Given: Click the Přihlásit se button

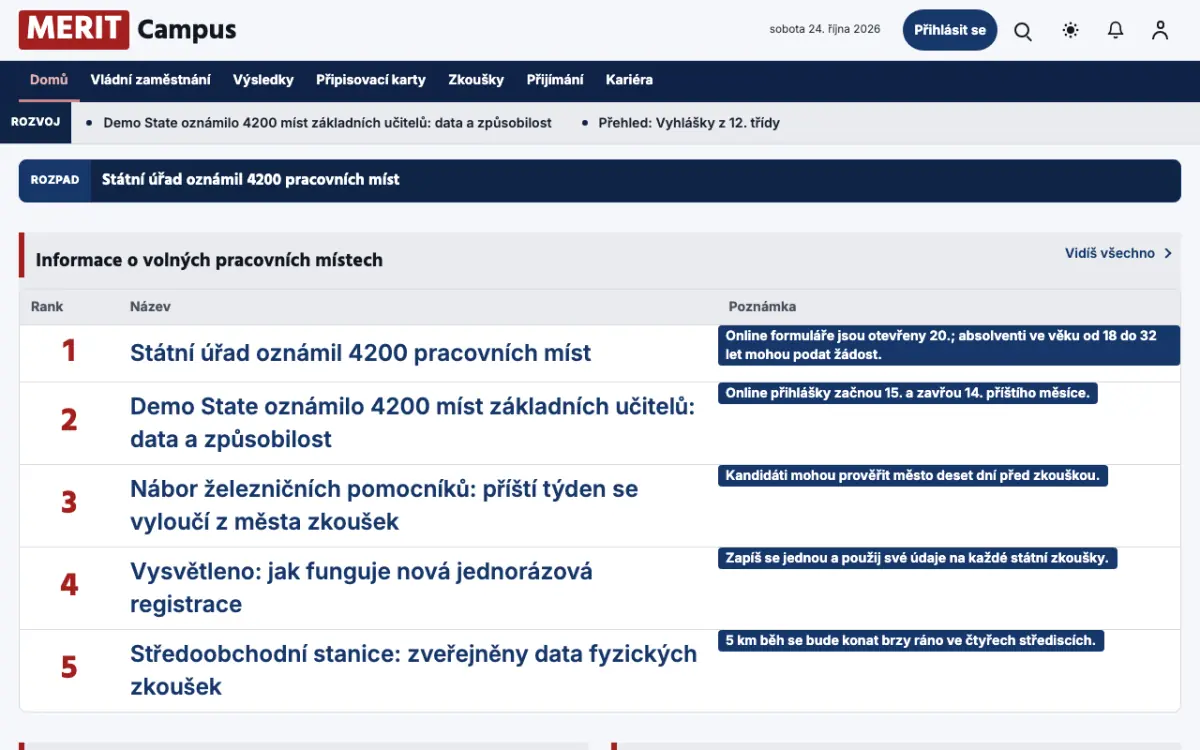Looking at the screenshot, I should (x=950, y=30).
